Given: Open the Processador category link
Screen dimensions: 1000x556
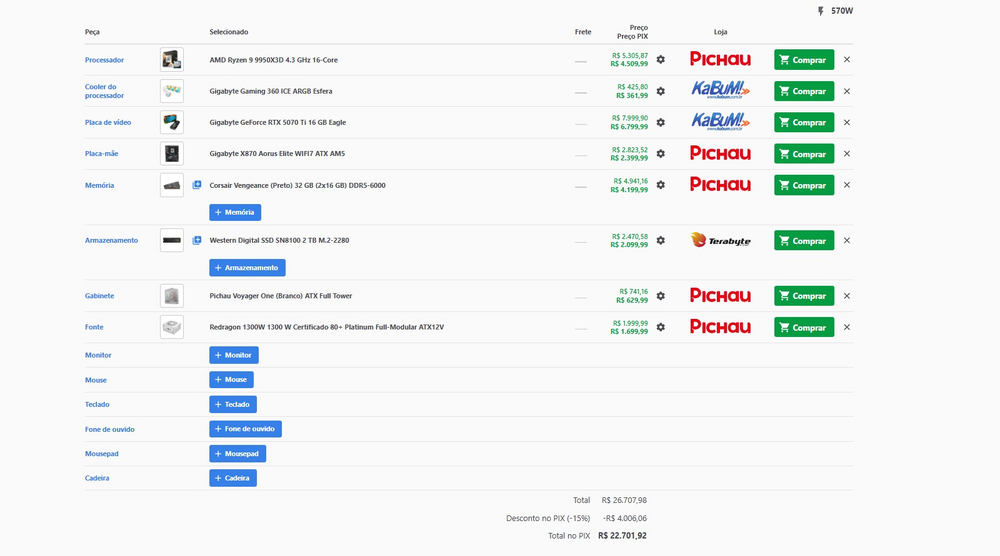Looking at the screenshot, I should 104,60.
